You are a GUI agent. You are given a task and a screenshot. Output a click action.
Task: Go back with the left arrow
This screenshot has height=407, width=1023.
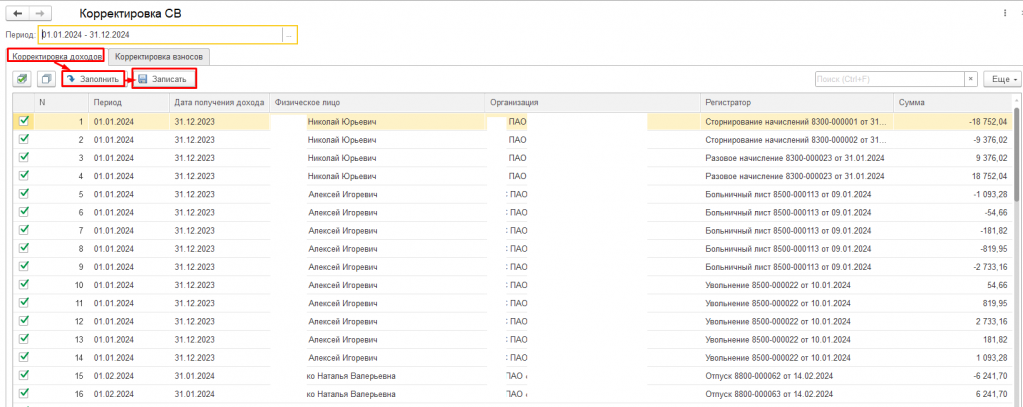[19, 14]
